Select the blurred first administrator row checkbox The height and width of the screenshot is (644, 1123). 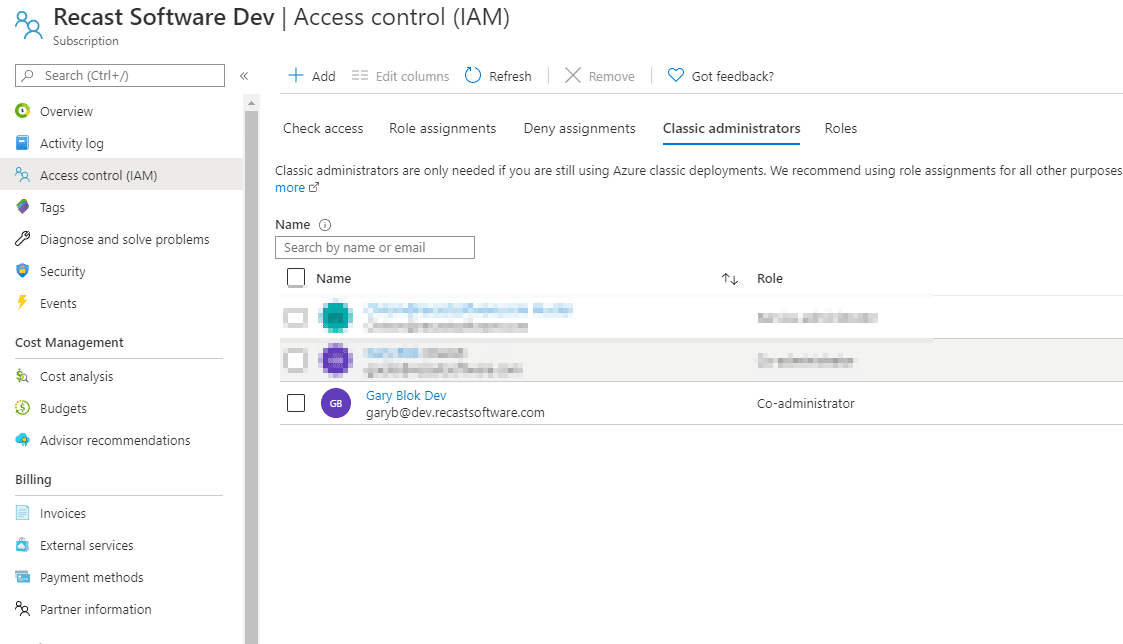[x=295, y=318]
